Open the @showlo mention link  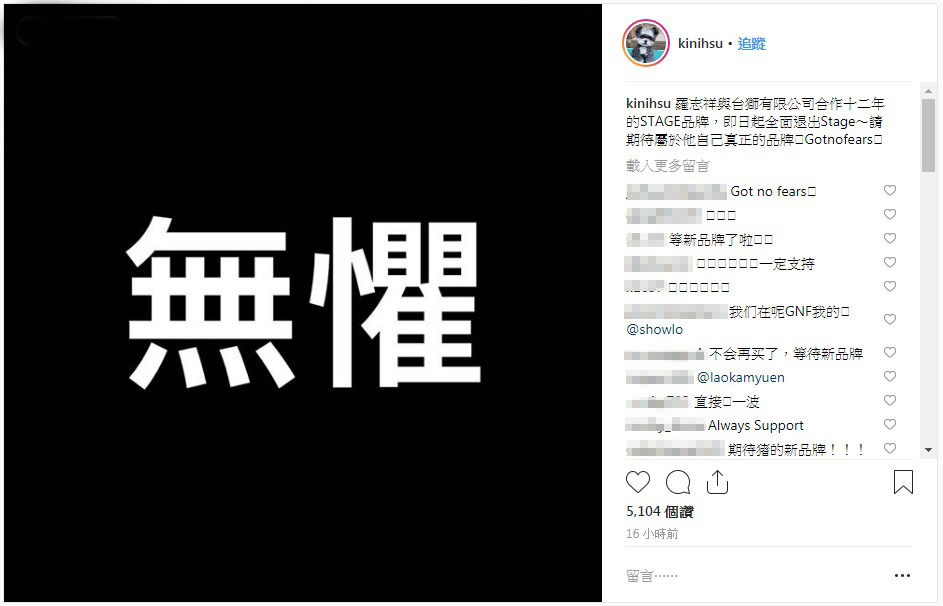[x=654, y=329]
